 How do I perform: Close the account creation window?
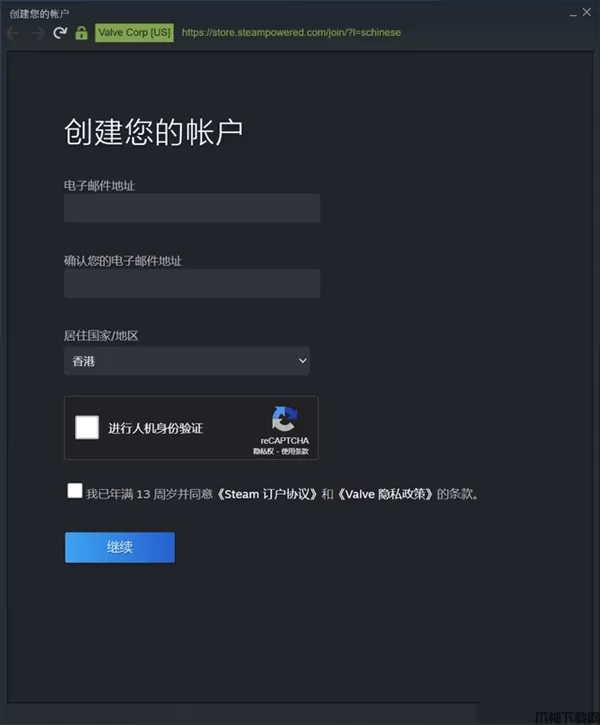(x=587, y=12)
